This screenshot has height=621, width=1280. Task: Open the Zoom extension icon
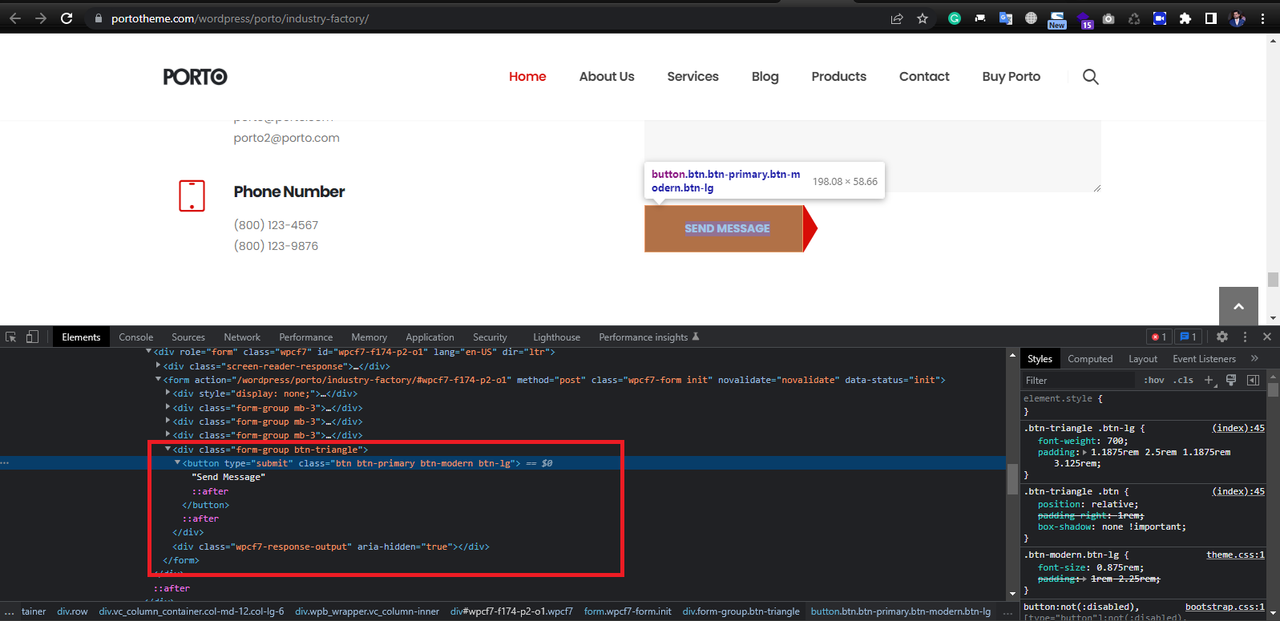click(1160, 18)
